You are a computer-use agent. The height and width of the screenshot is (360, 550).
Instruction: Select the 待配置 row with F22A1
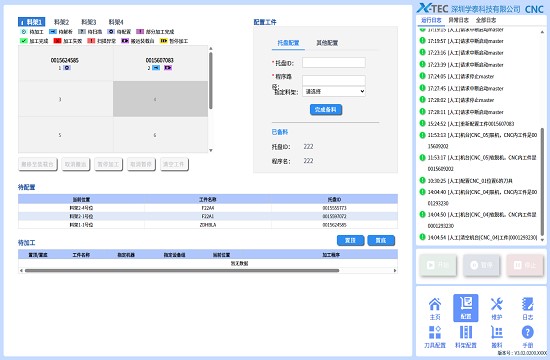pyautogui.click(x=208, y=216)
